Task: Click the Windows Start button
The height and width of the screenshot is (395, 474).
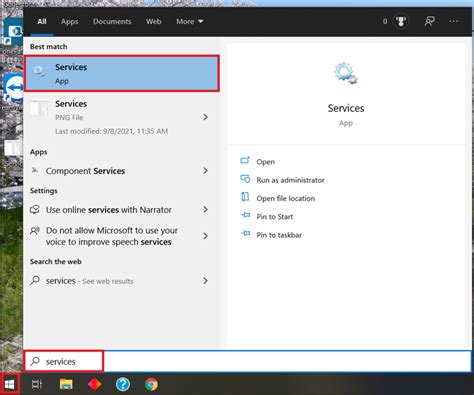Action: point(10,384)
